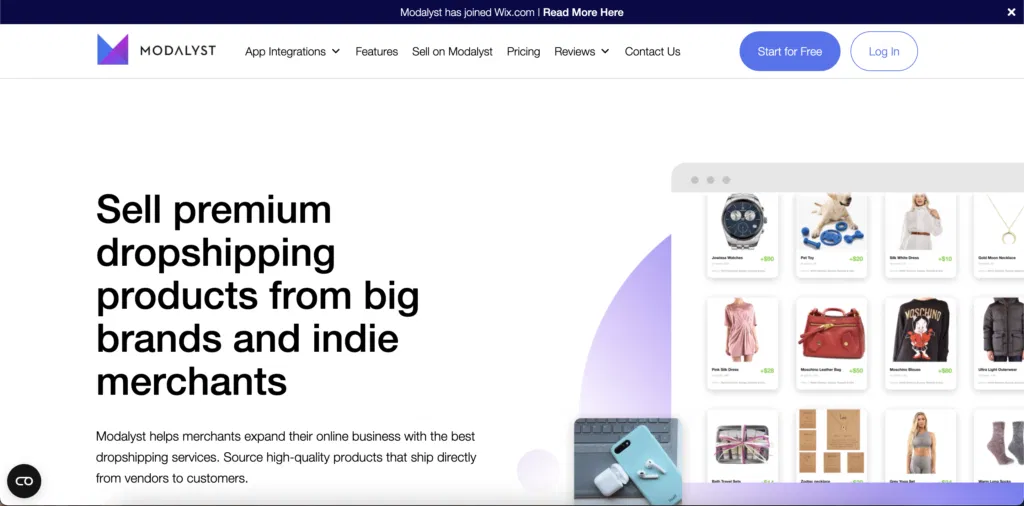The image size is (1024, 506).
Task: Select the Pink Silk Dress card
Action: coord(743,343)
